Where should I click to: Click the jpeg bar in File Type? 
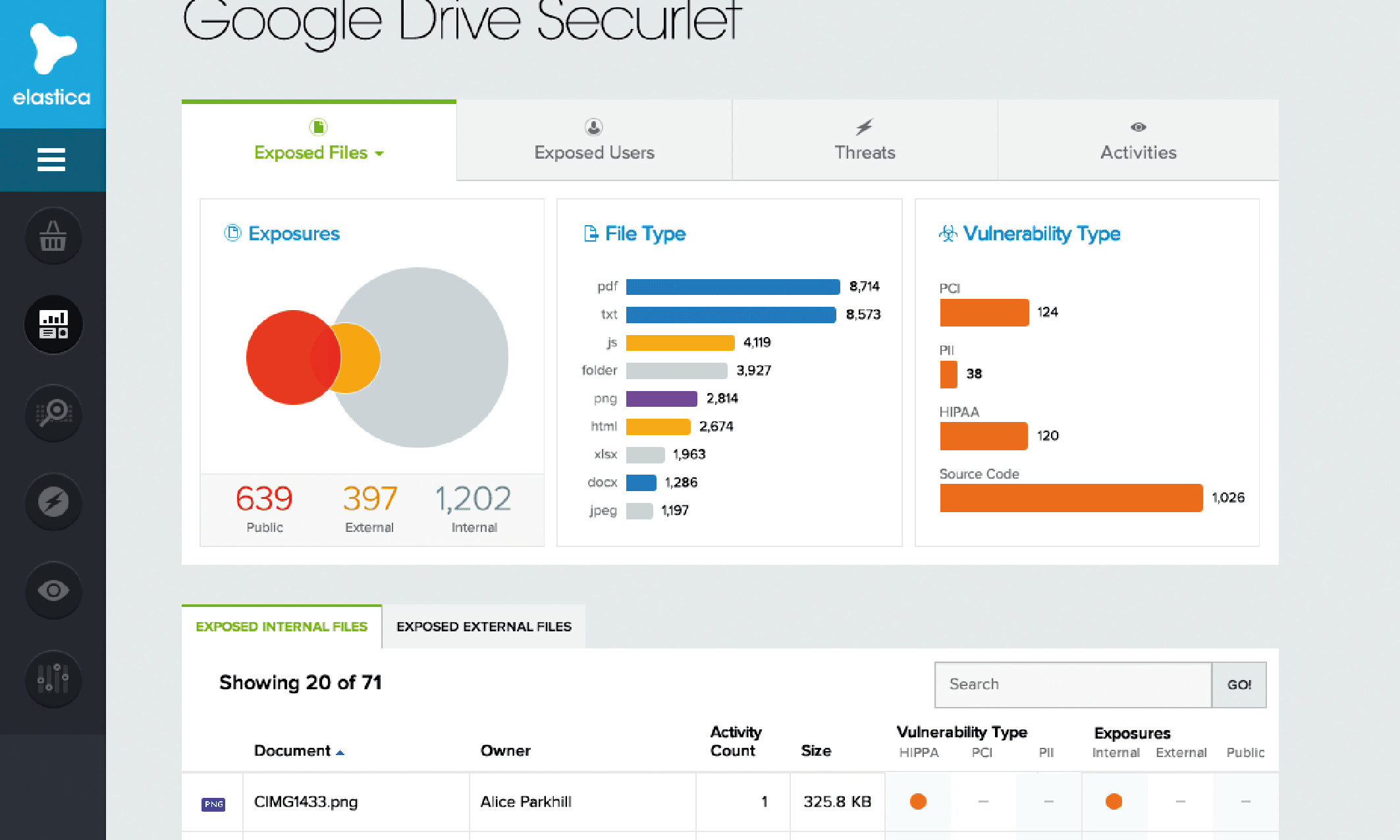click(x=639, y=510)
